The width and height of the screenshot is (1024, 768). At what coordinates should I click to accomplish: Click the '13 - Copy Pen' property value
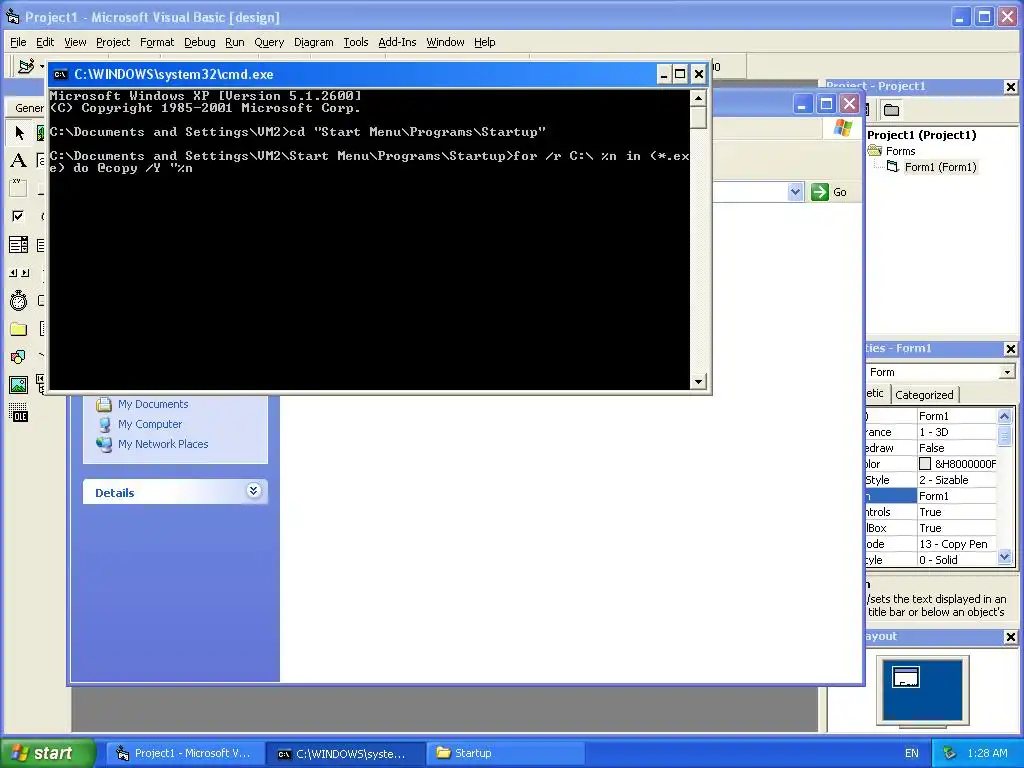coord(957,544)
